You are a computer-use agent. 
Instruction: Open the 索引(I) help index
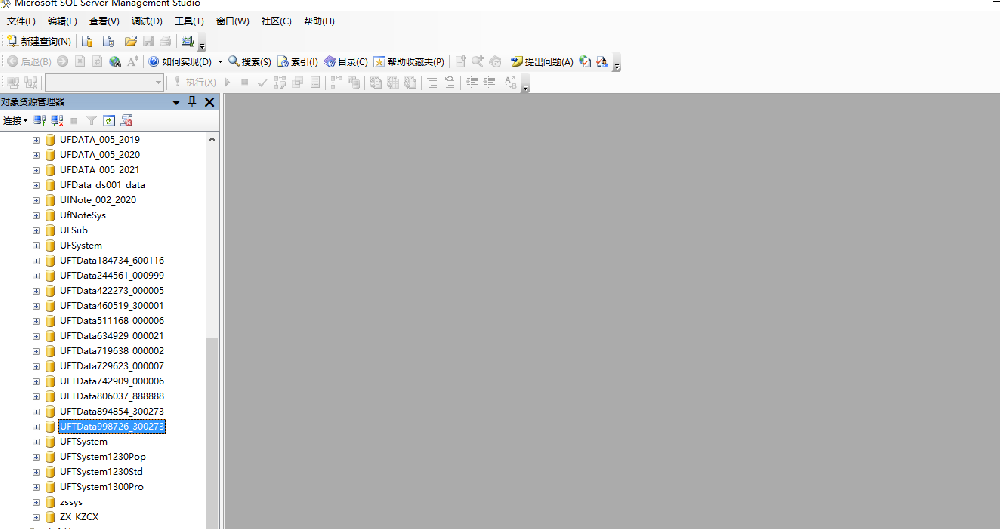(297, 62)
